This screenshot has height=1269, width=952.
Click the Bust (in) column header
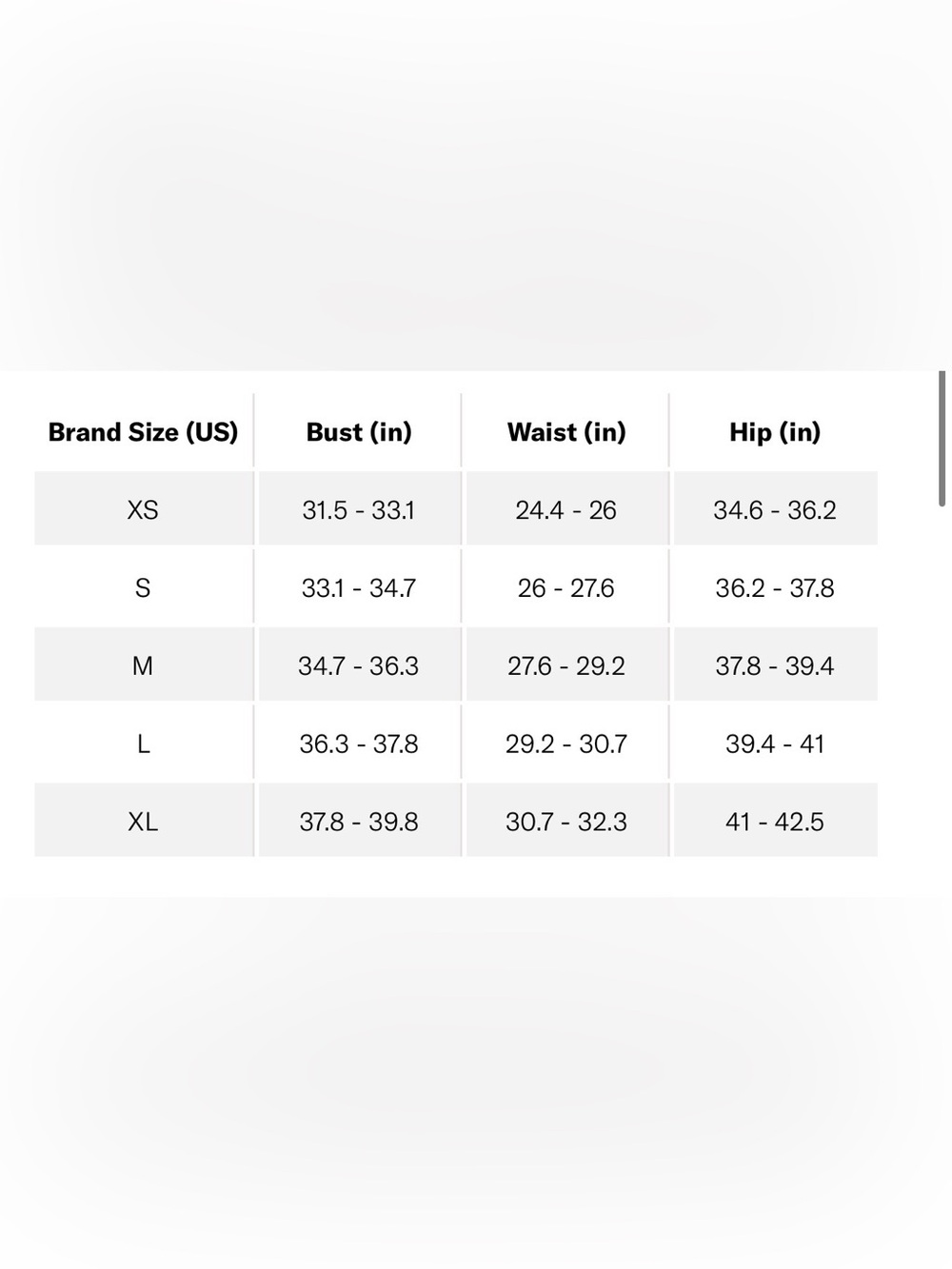click(x=359, y=432)
